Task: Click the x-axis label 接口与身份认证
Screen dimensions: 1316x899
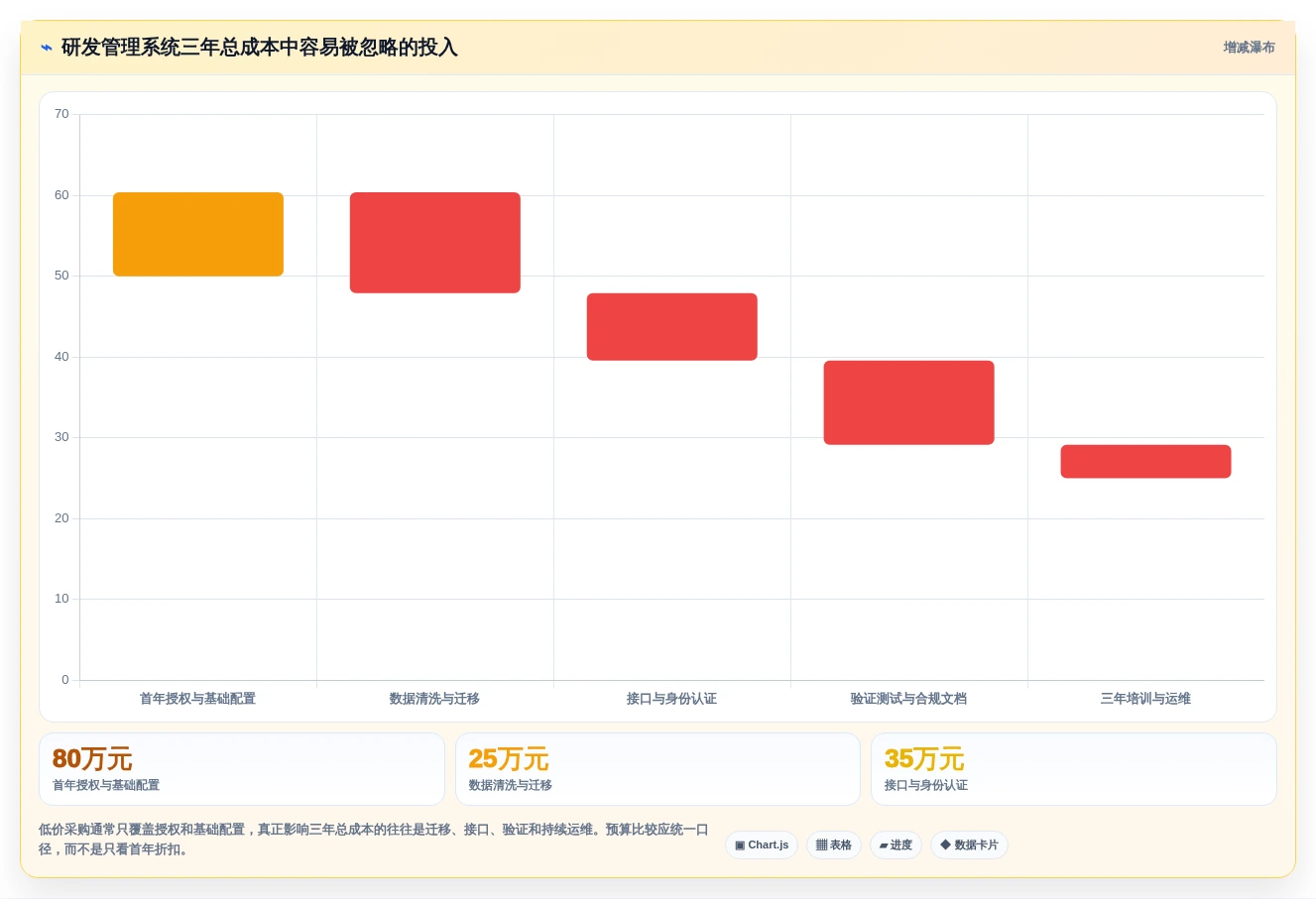Action: pos(672,699)
